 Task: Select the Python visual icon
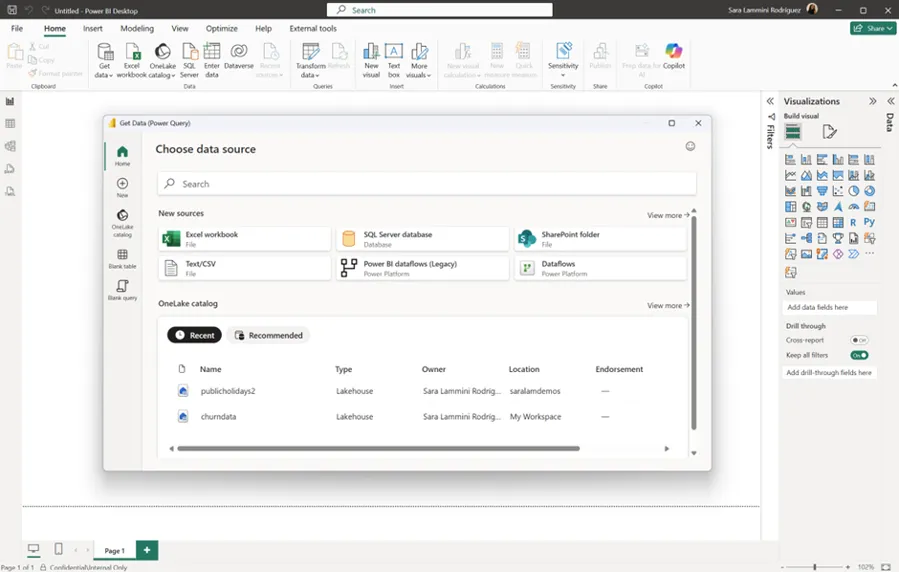coord(869,222)
